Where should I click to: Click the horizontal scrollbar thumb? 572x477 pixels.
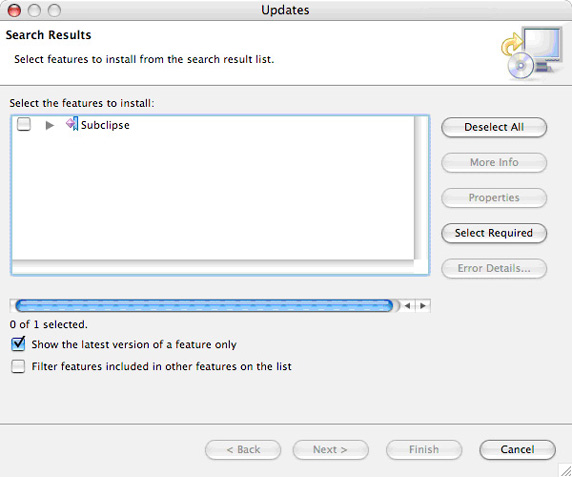pos(204,306)
